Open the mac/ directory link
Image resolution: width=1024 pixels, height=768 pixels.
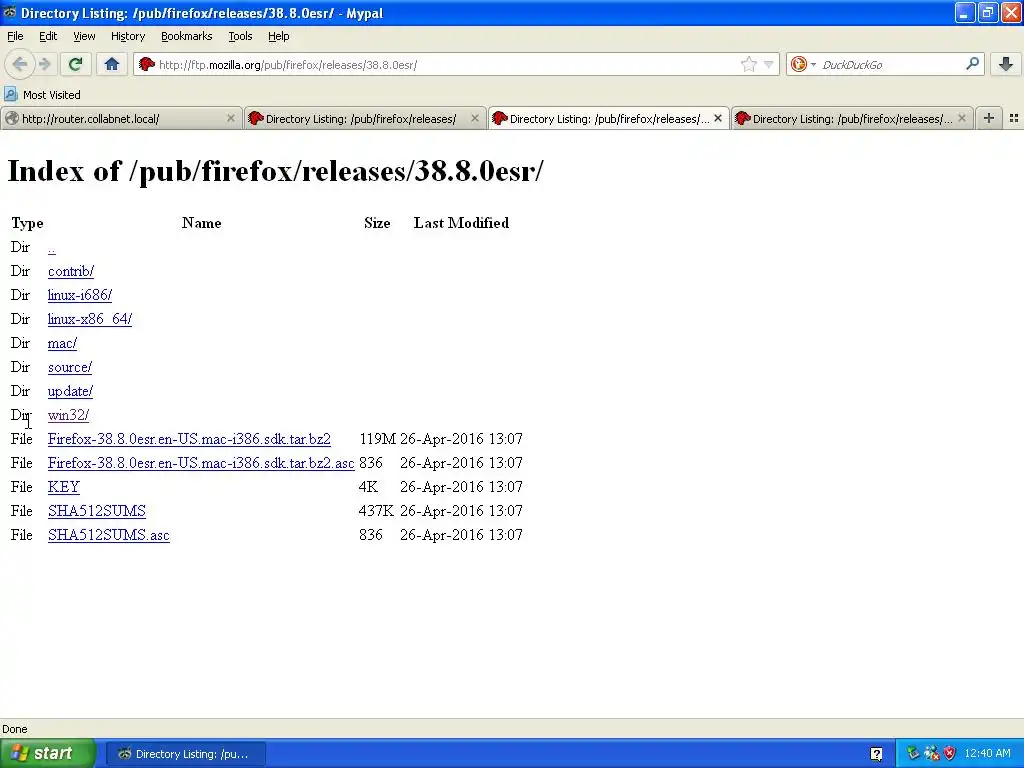[62, 344]
